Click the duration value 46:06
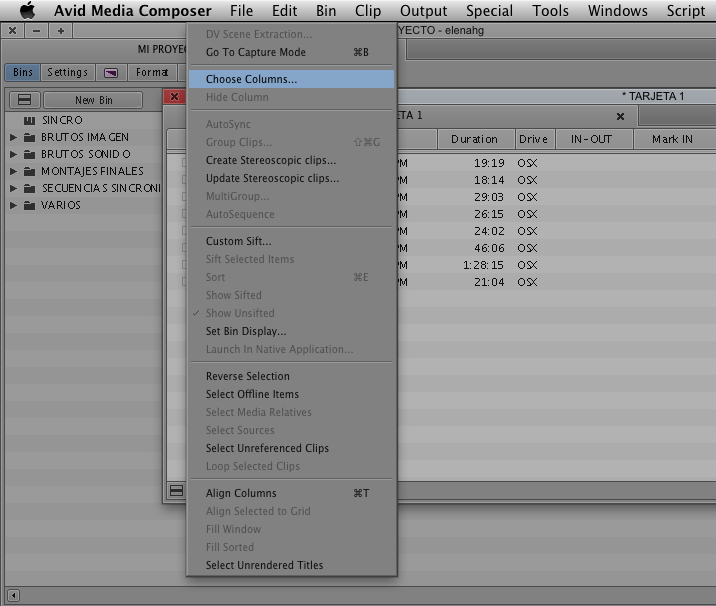Screen dimensions: 716x606 click(489, 248)
